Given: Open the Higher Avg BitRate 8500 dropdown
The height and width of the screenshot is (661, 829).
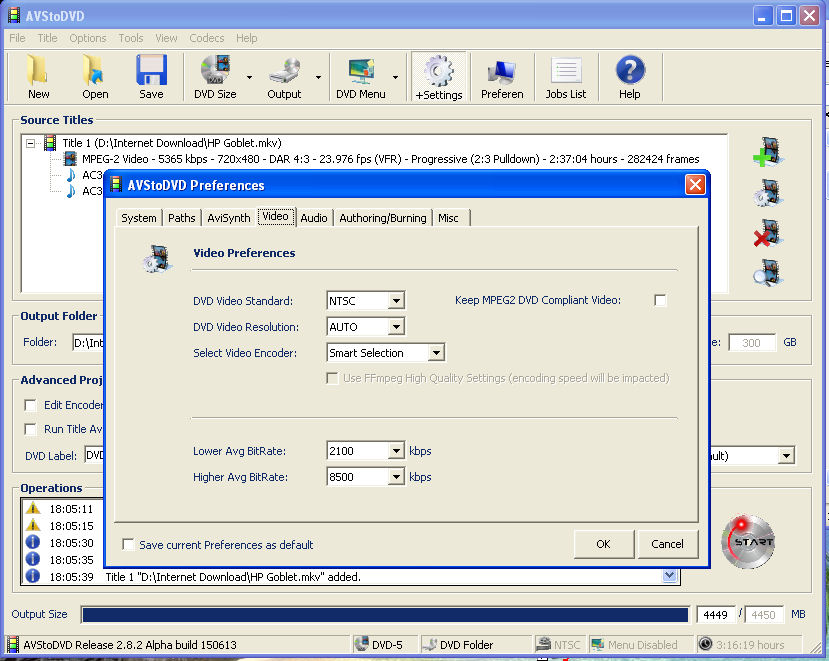Looking at the screenshot, I should tap(396, 476).
